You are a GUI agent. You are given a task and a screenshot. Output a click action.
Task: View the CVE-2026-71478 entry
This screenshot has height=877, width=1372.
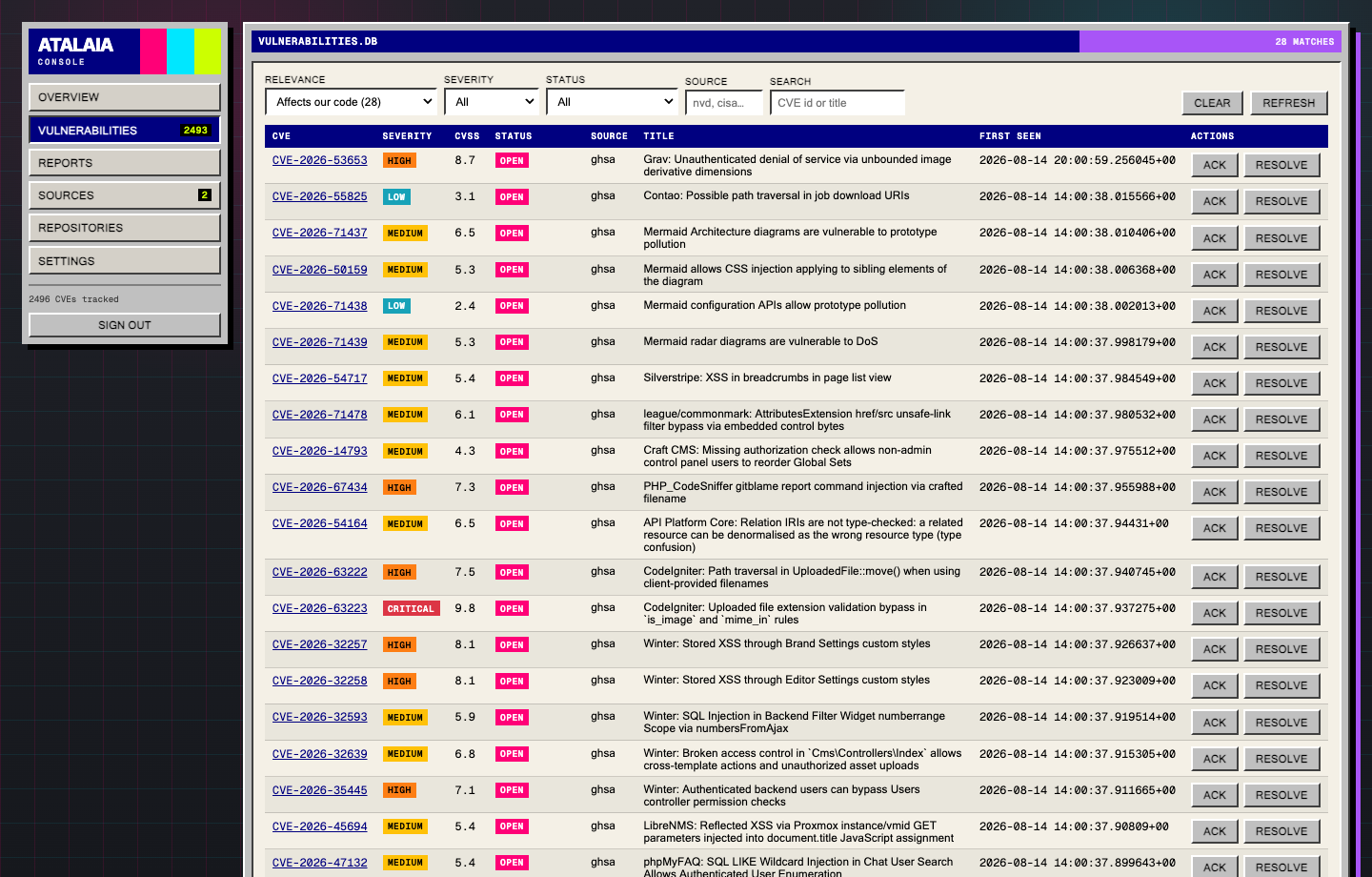(x=319, y=415)
